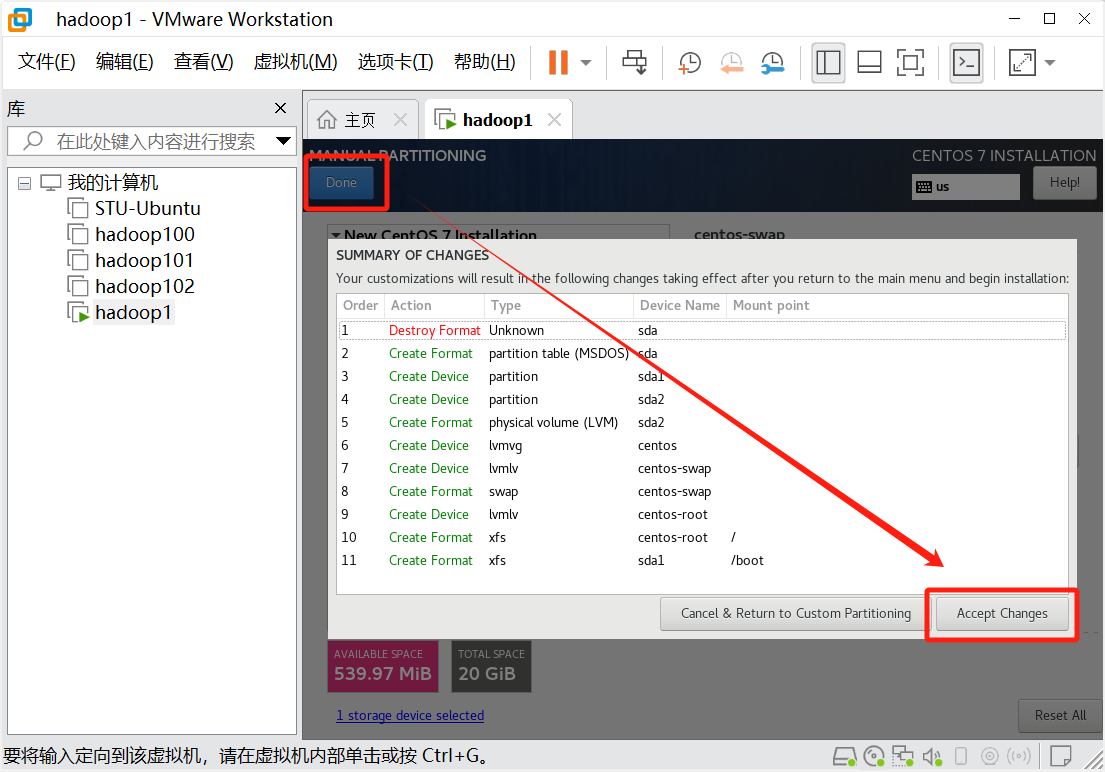Click the Action column header
1105x772 pixels.
[434, 305]
